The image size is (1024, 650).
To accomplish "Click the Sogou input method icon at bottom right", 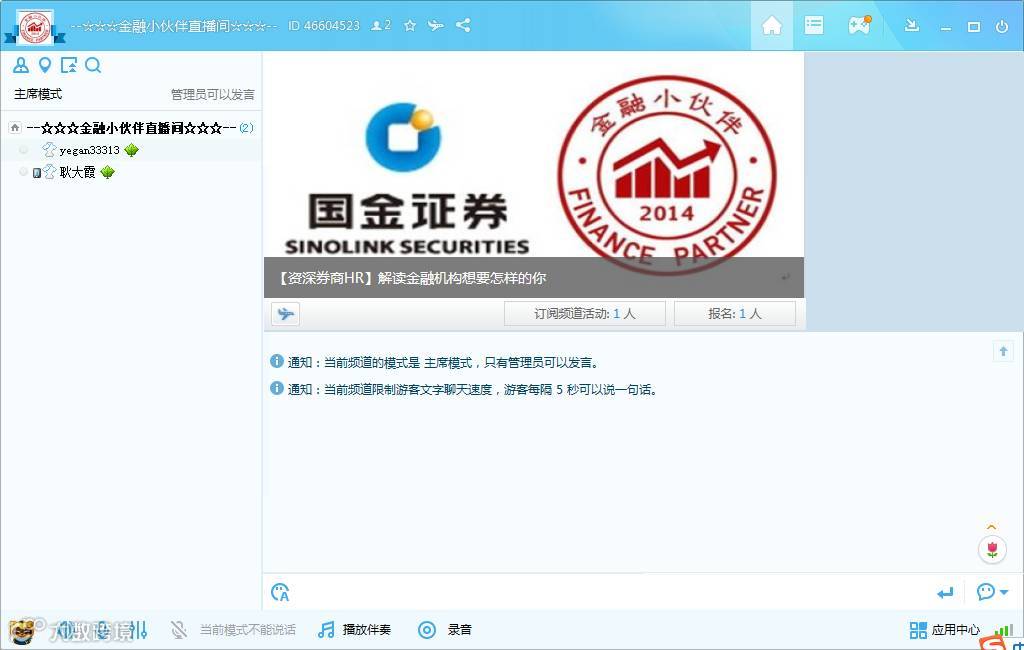I will (992, 643).
